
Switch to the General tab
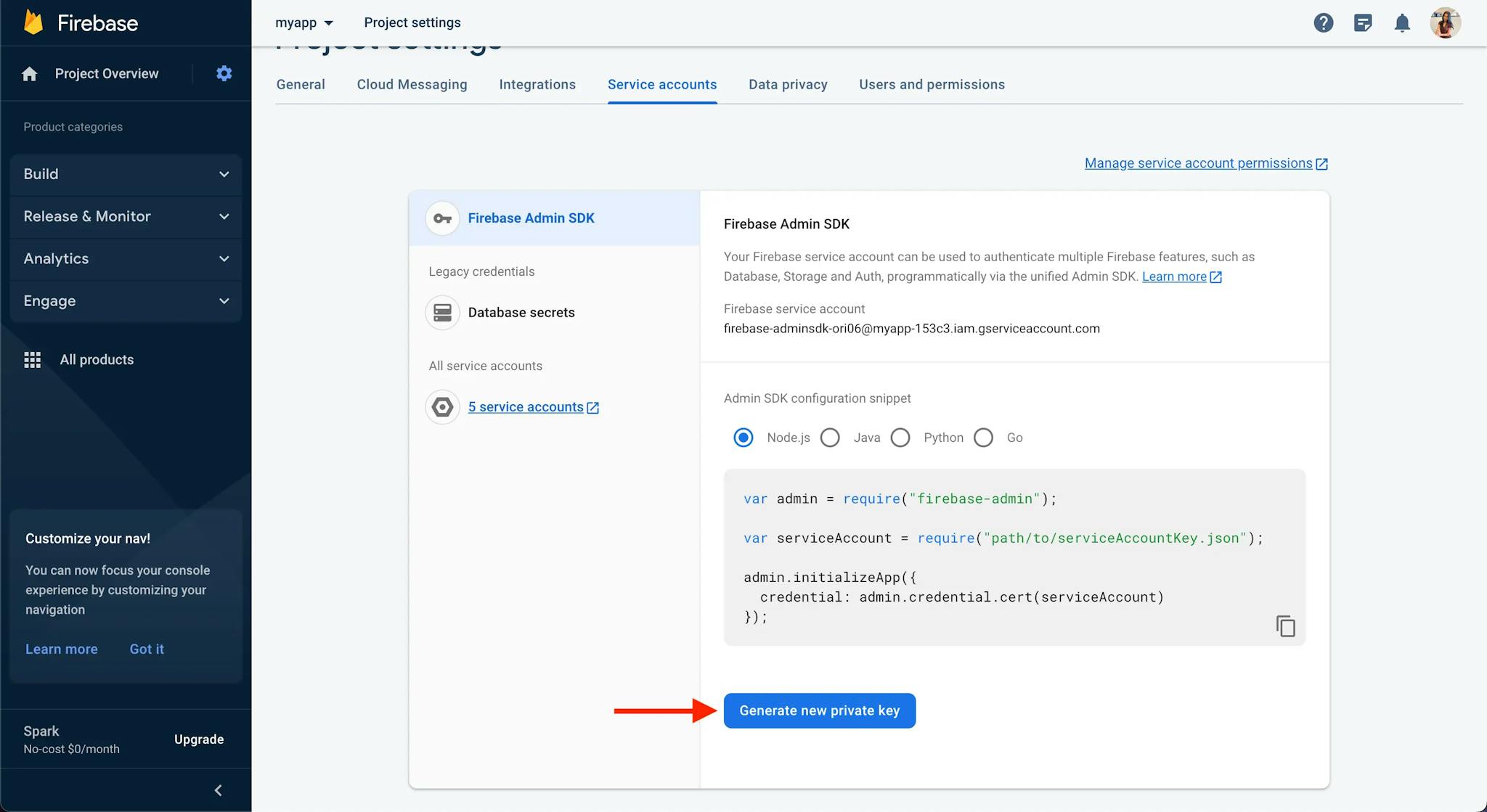click(x=300, y=84)
